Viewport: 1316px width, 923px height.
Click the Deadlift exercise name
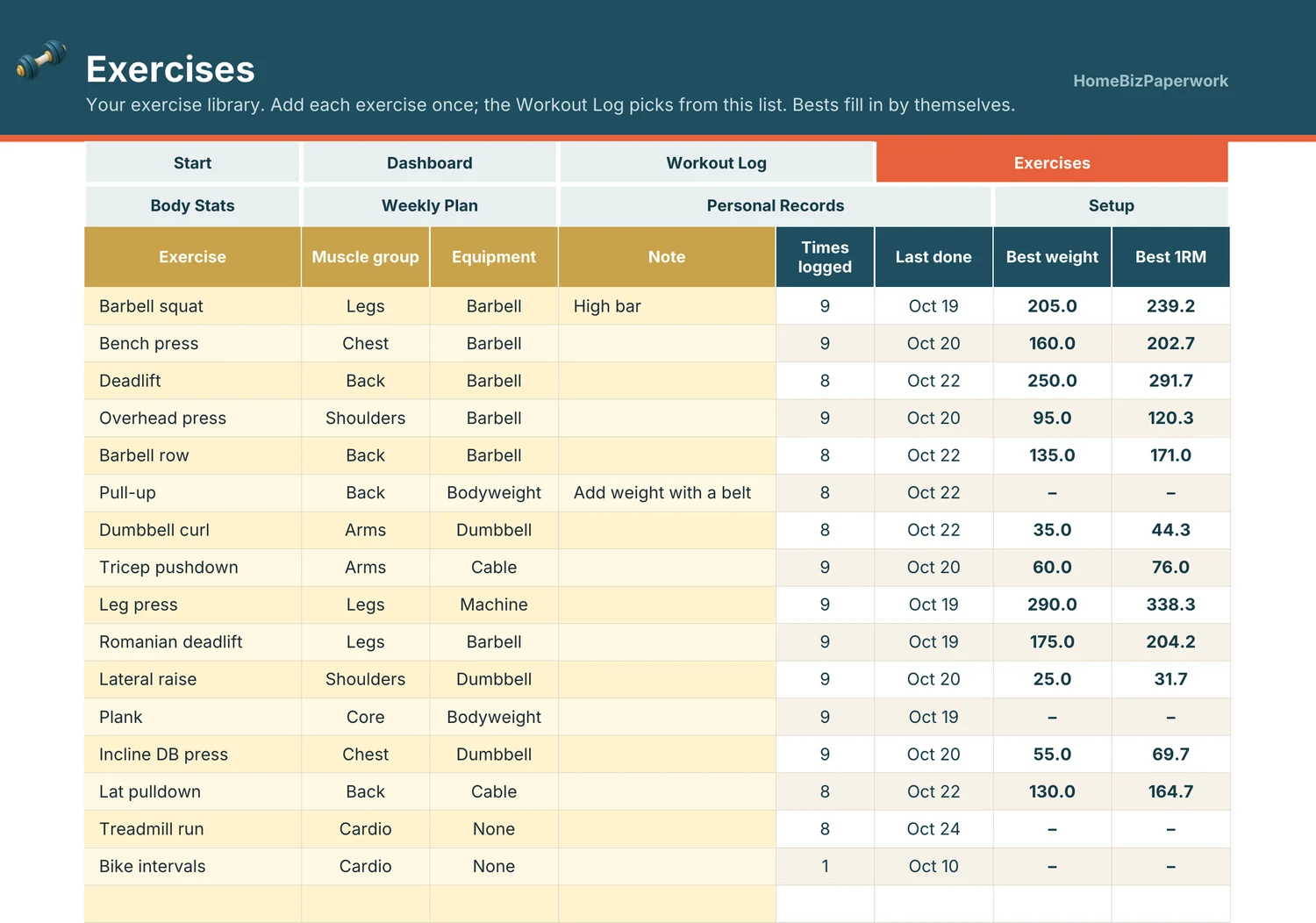tap(130, 381)
